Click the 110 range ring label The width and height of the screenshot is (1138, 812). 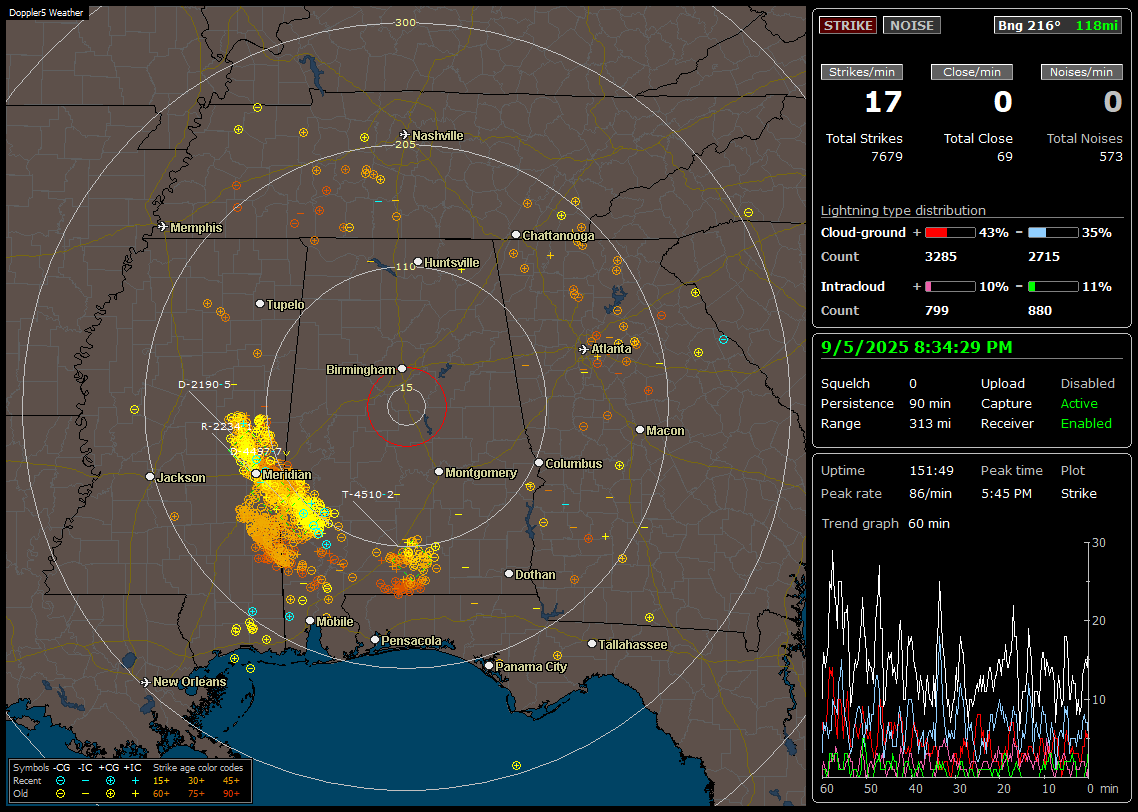click(405, 266)
